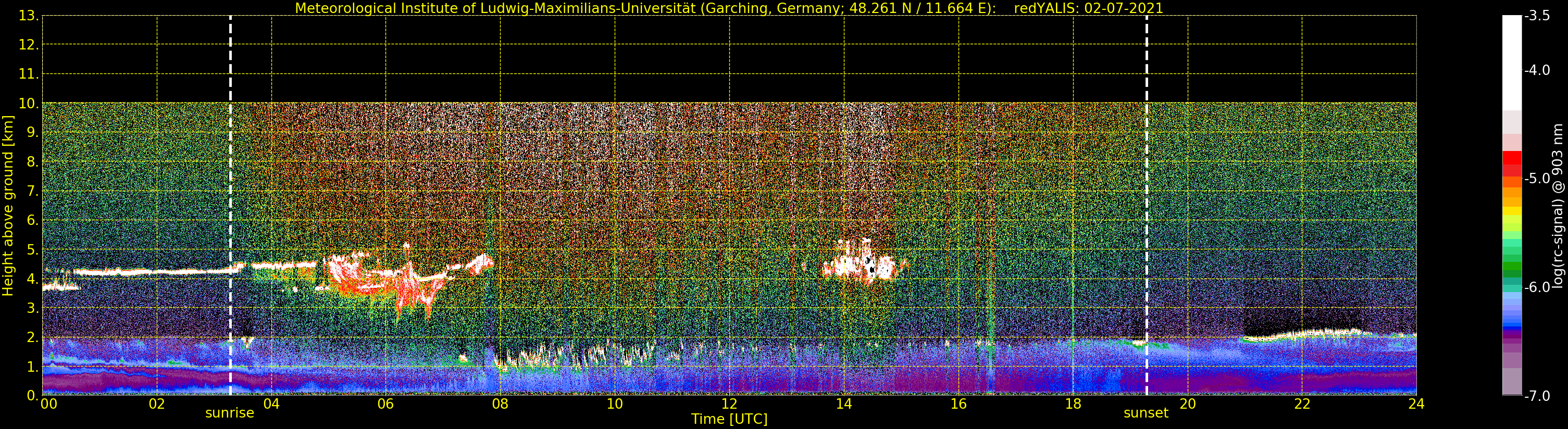
Task: Click the 11. tick on the height axis
Action: [x=29, y=74]
